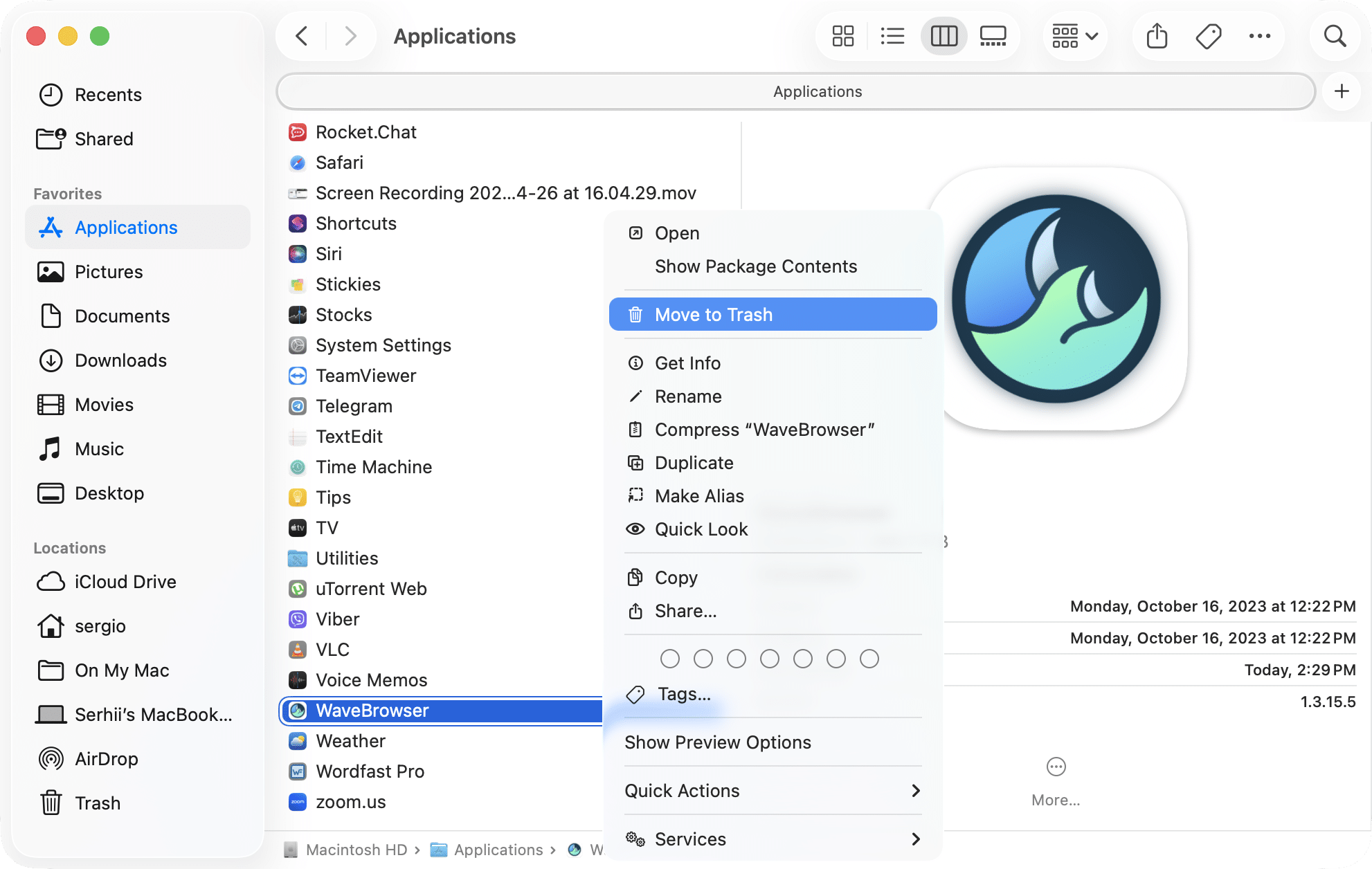Switch to icon grid view

(x=842, y=36)
